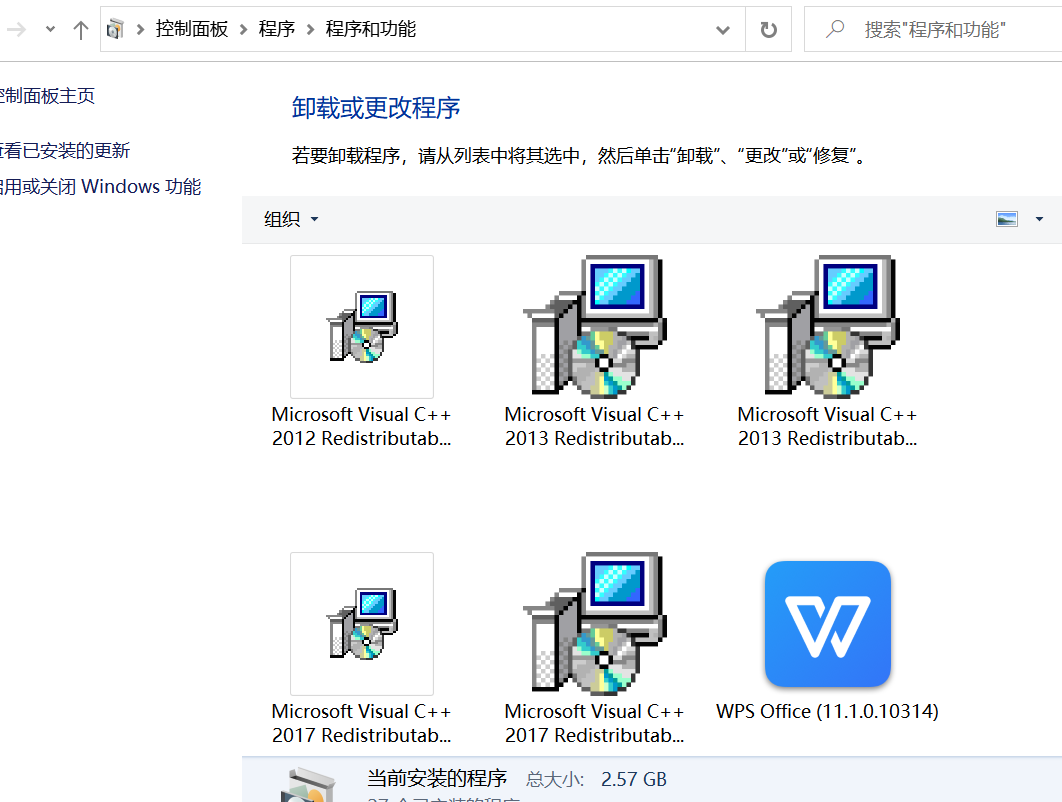Open 启用或关闭 Windows 功能

click(x=100, y=186)
